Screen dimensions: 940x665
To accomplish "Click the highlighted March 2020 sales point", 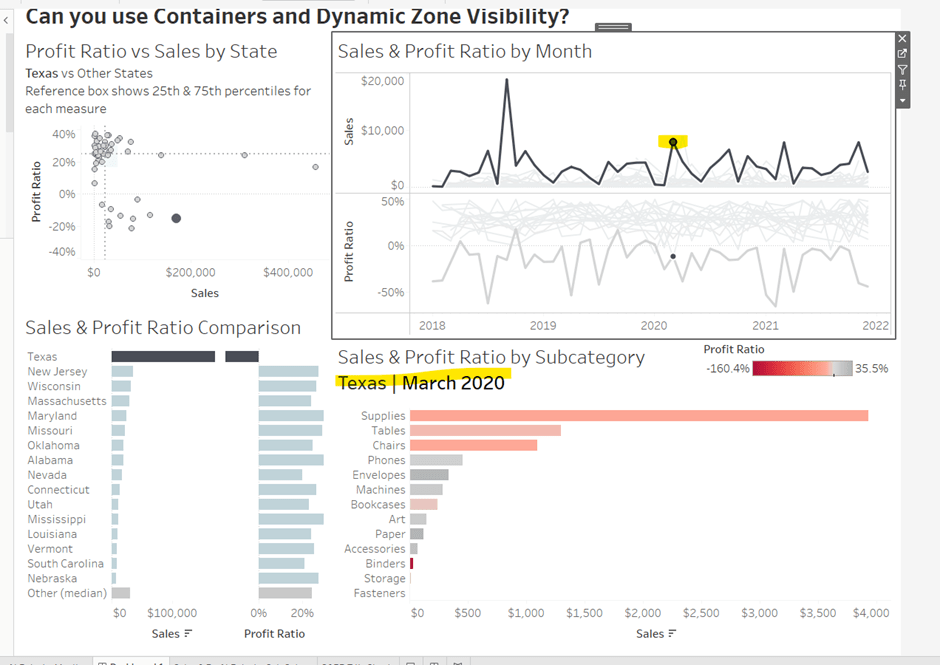I will (x=673, y=142).
